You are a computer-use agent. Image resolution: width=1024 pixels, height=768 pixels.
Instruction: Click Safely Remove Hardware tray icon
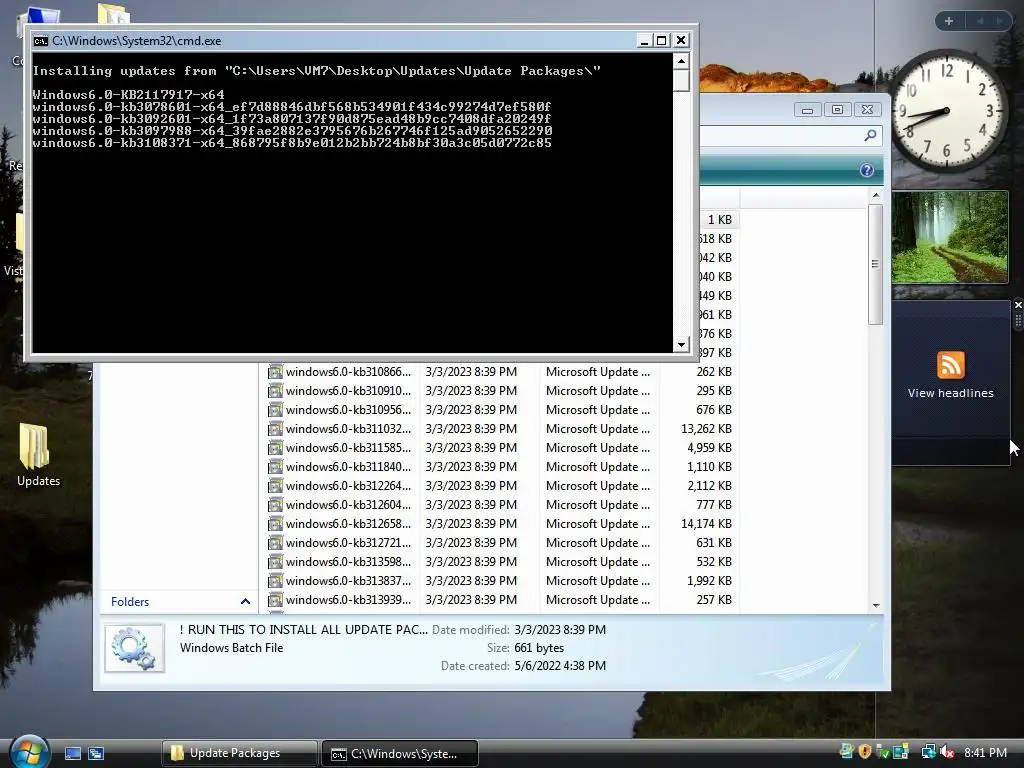pyautogui.click(x=883, y=752)
